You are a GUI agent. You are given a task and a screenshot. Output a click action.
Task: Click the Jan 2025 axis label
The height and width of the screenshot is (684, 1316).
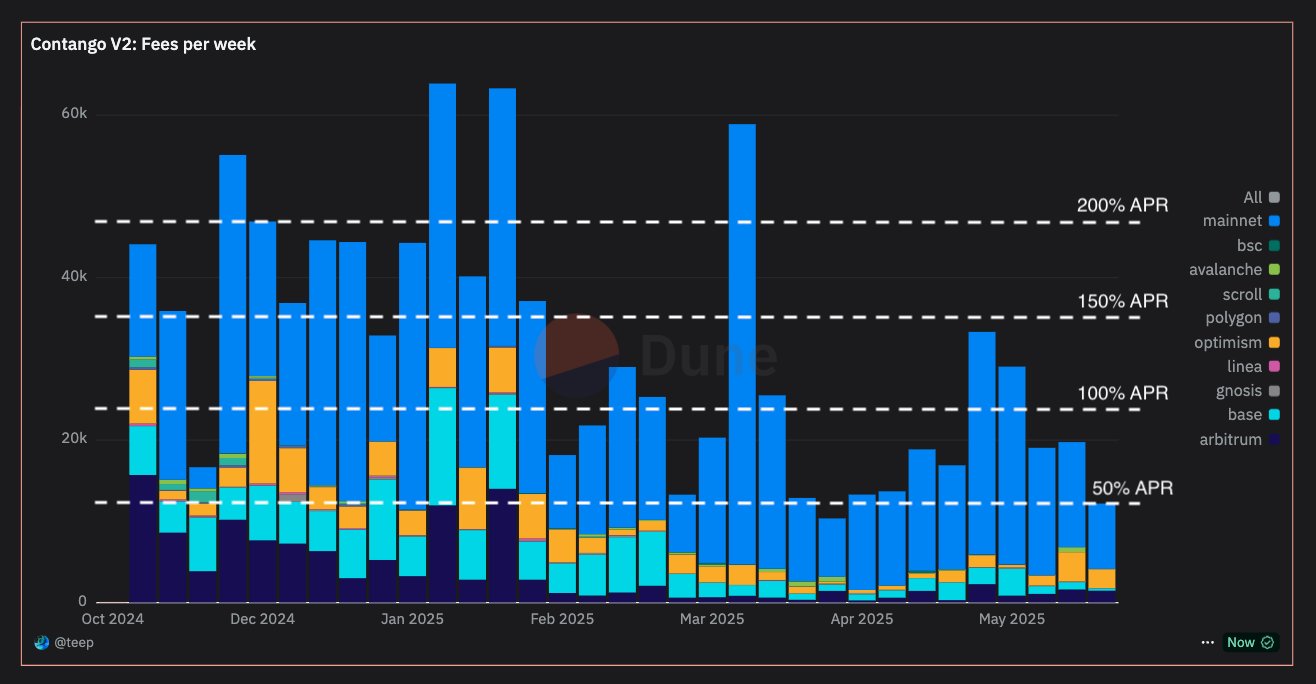click(x=412, y=619)
